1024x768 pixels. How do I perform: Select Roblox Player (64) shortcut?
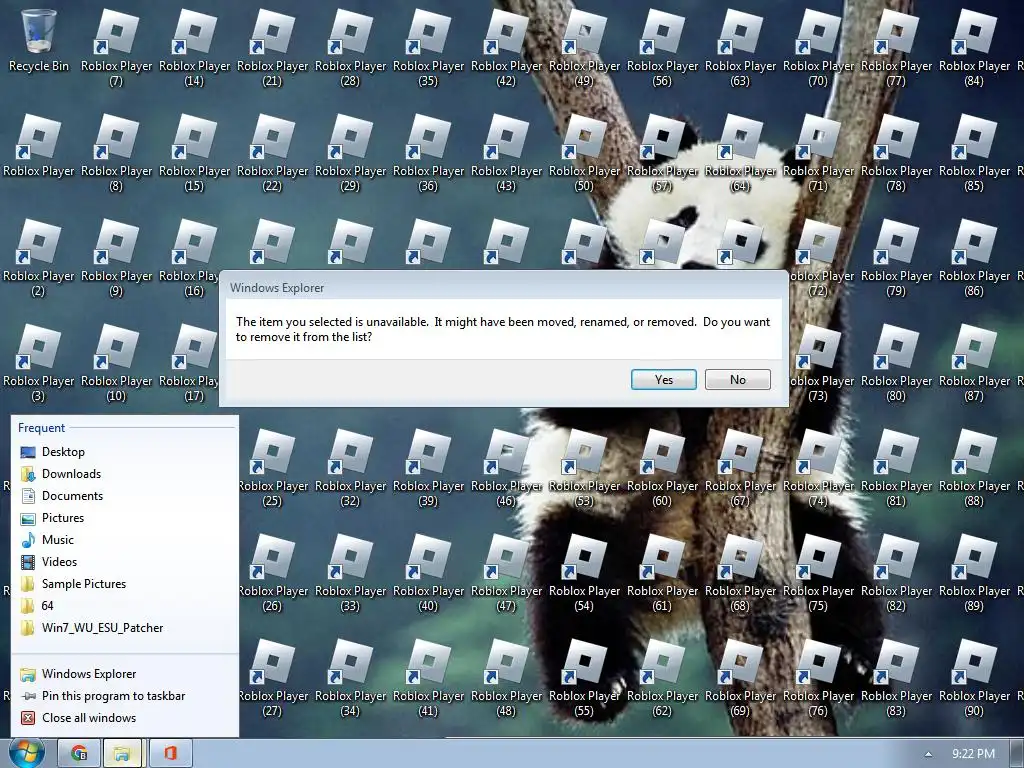tap(741, 152)
